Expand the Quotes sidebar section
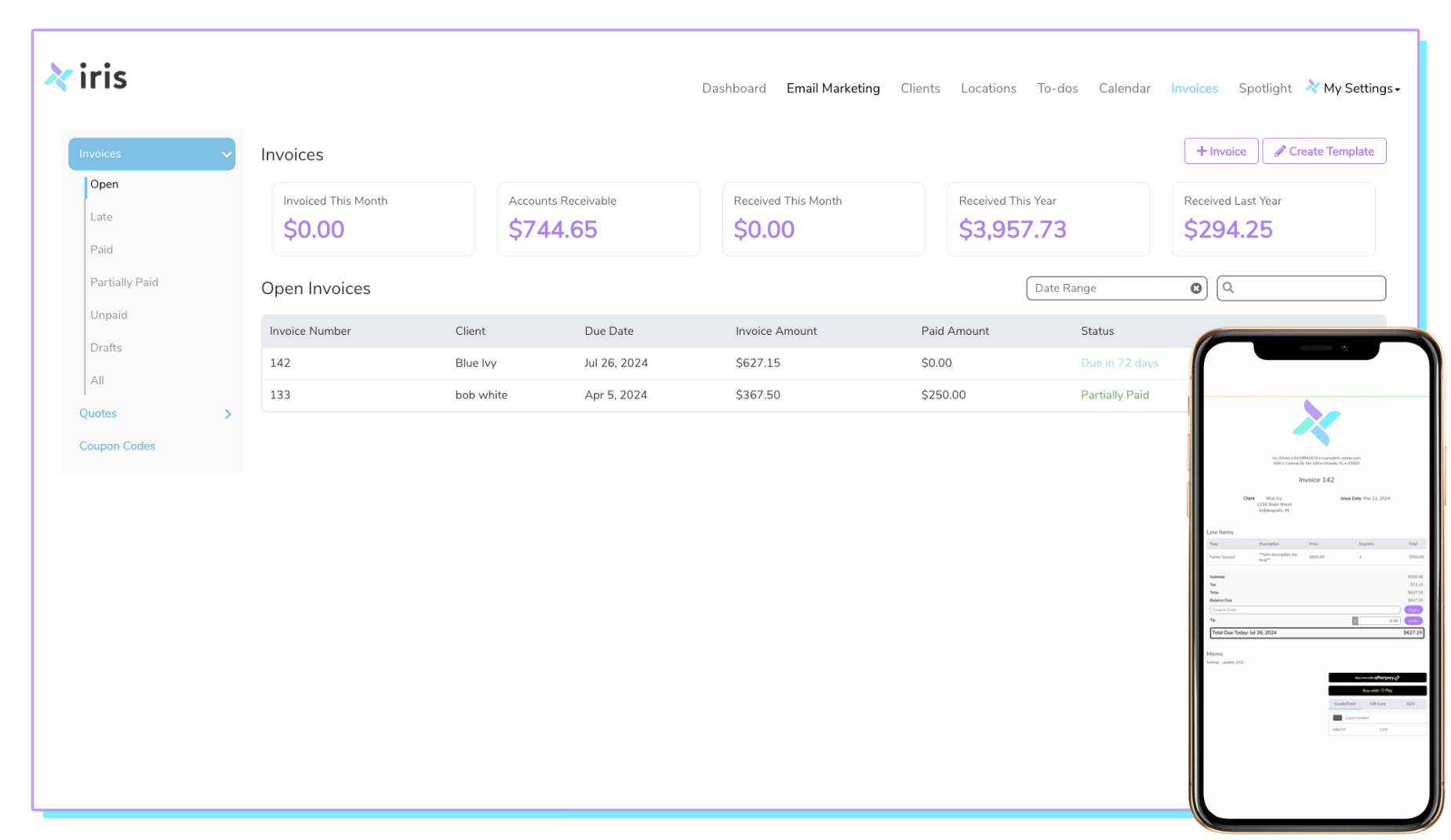 coord(227,414)
